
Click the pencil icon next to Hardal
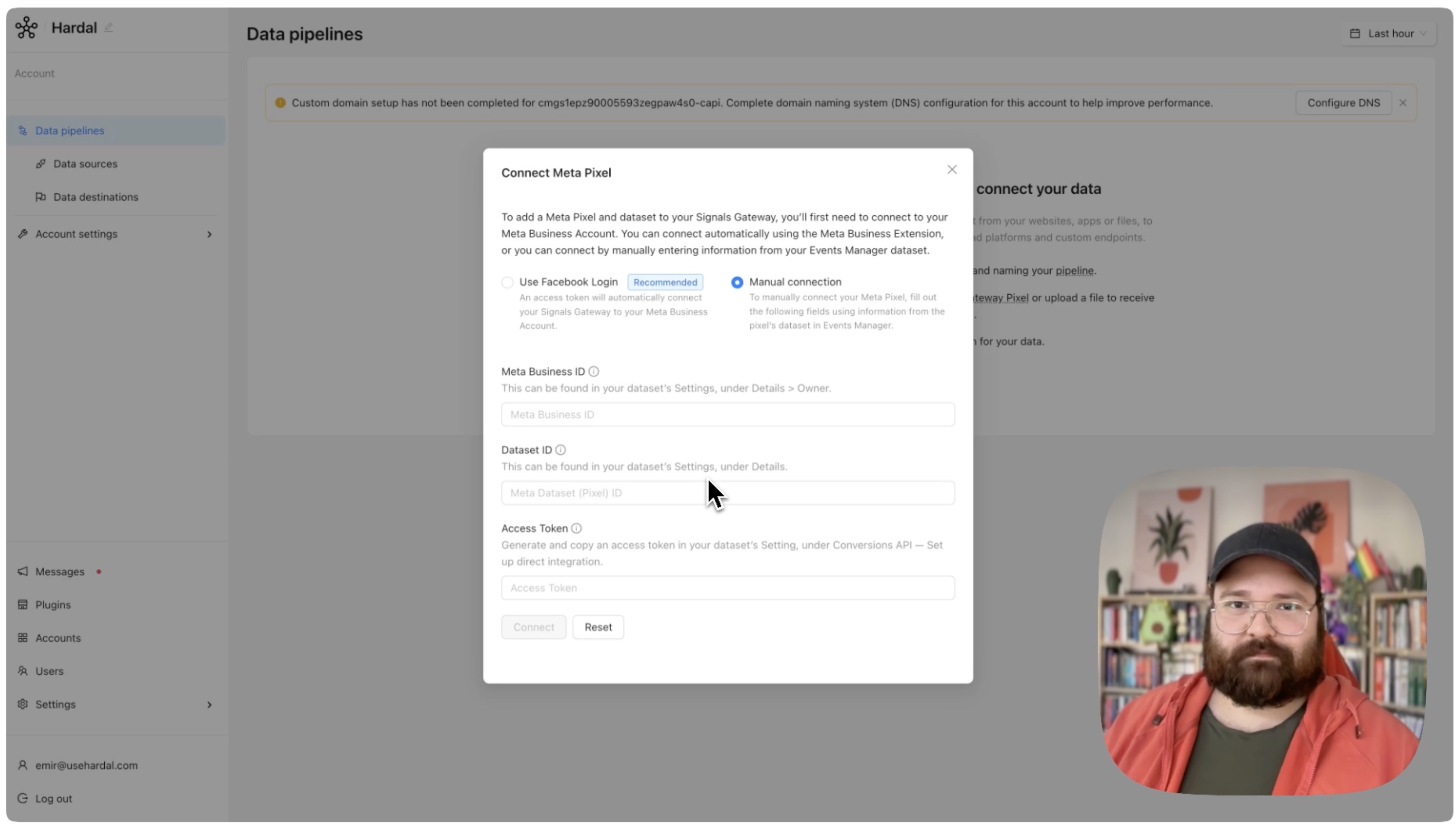[x=108, y=27]
